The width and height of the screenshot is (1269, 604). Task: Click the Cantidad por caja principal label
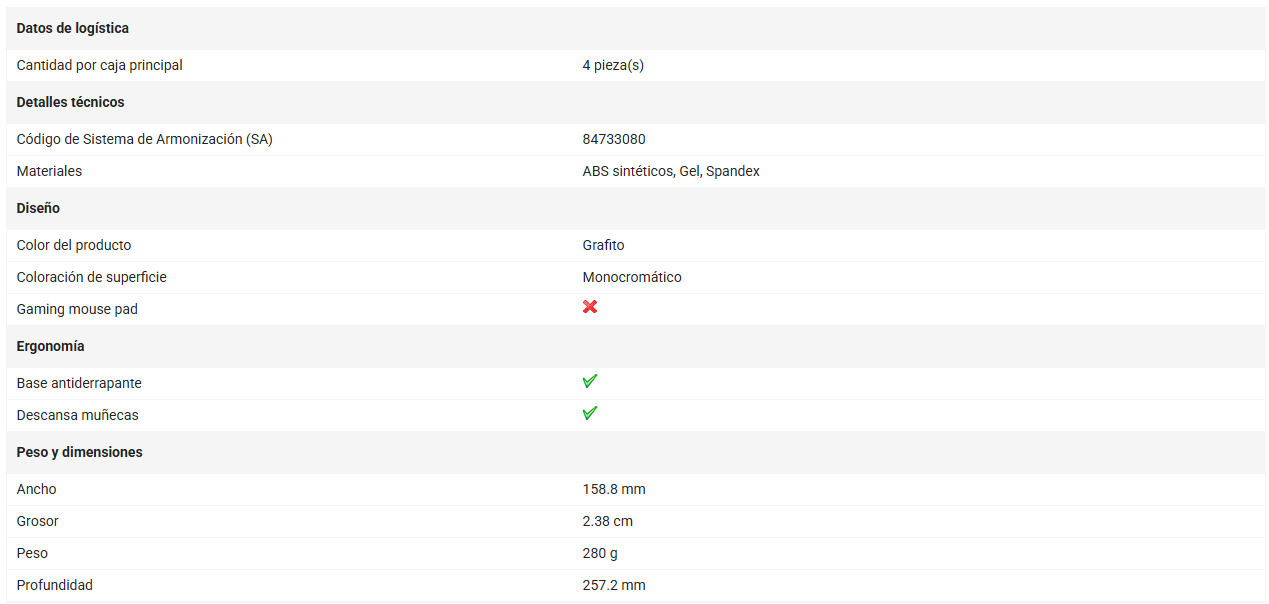[100, 65]
